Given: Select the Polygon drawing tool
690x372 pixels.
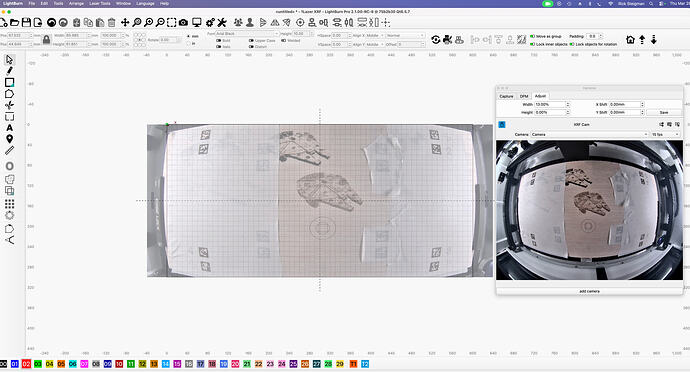Looking at the screenshot, I should pos(9,94).
